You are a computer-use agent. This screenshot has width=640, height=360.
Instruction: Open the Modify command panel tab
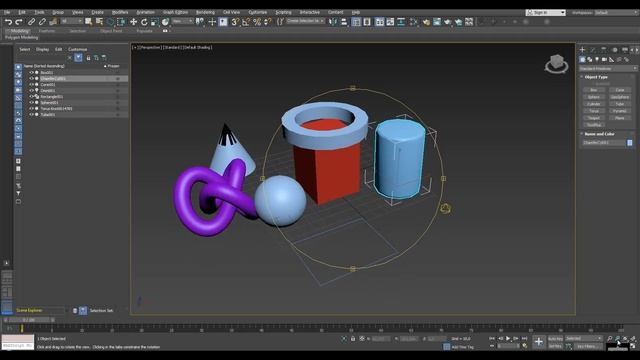point(593,50)
